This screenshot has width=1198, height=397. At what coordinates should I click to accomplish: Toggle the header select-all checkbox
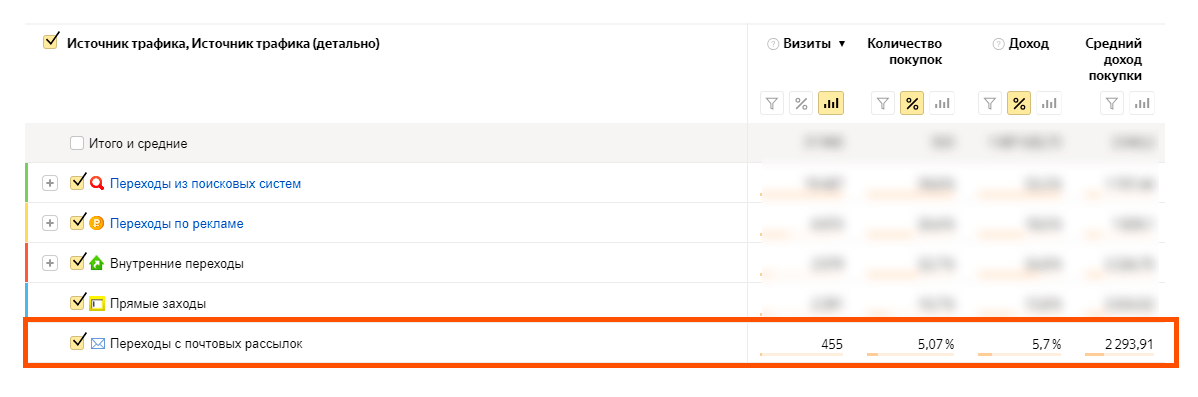point(50,41)
